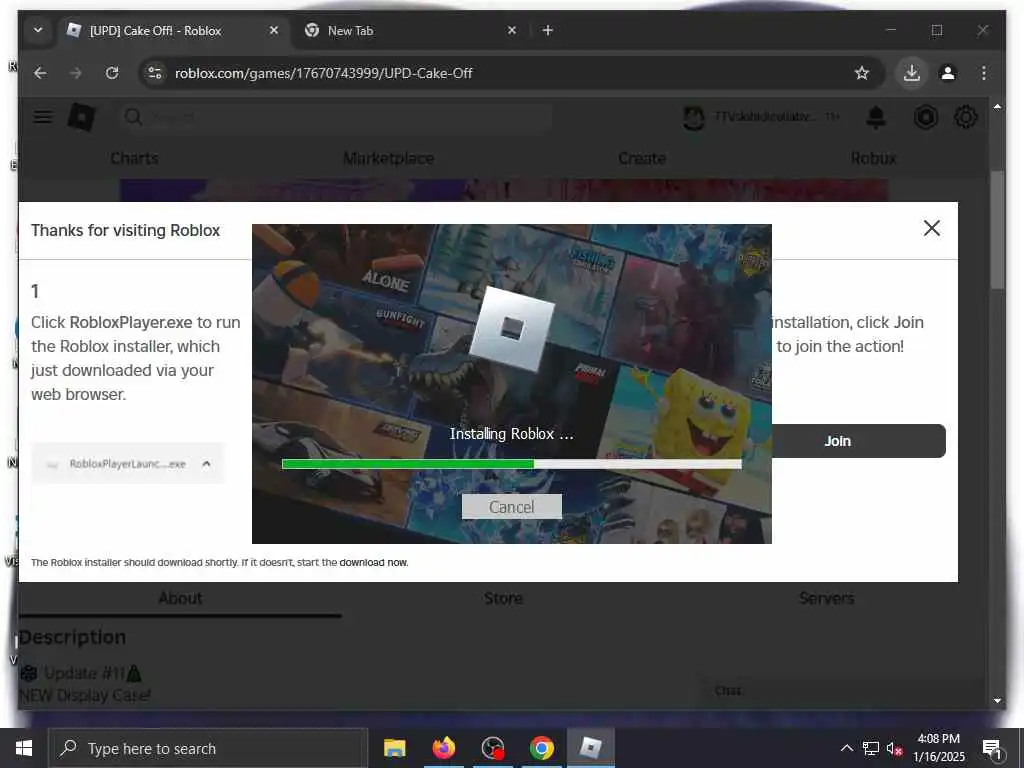Viewport: 1024px width, 768px height.
Task: Click the scrollbar up arrow
Action: point(997,106)
